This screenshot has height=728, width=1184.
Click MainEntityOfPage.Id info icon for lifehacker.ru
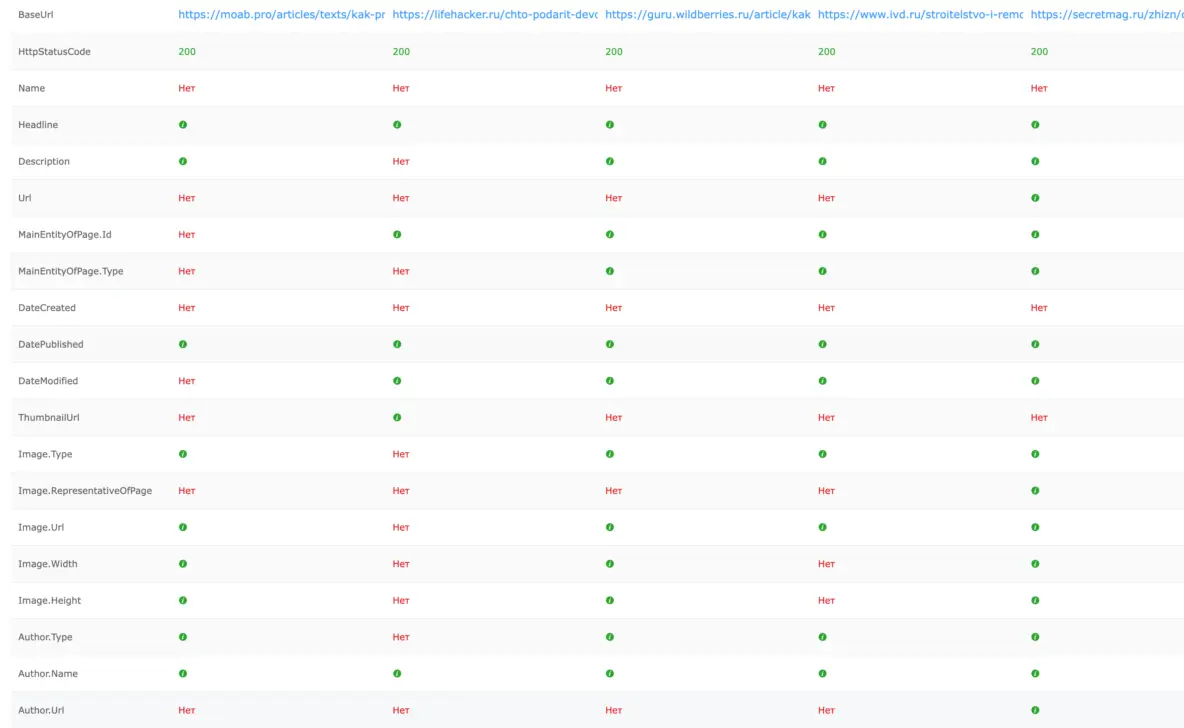pos(397,235)
